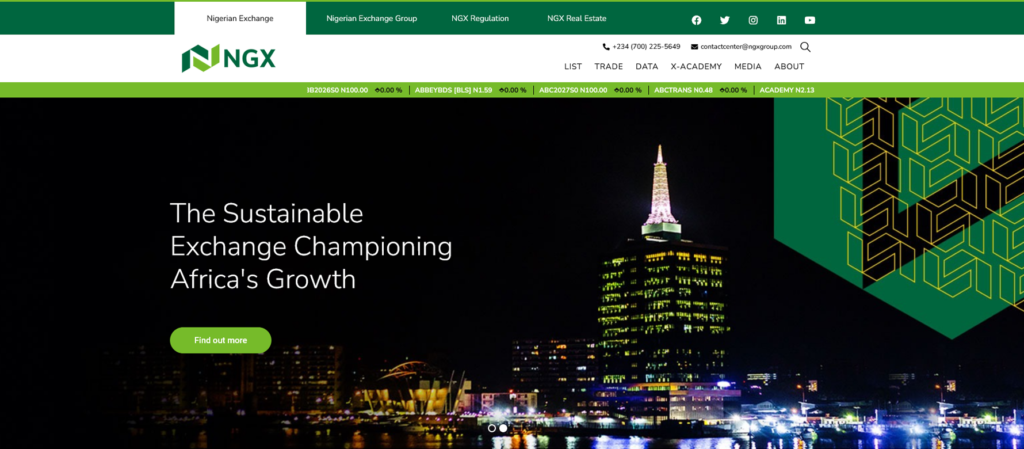Open NGX Instagram icon
The height and width of the screenshot is (449, 1024).
coord(753,20)
